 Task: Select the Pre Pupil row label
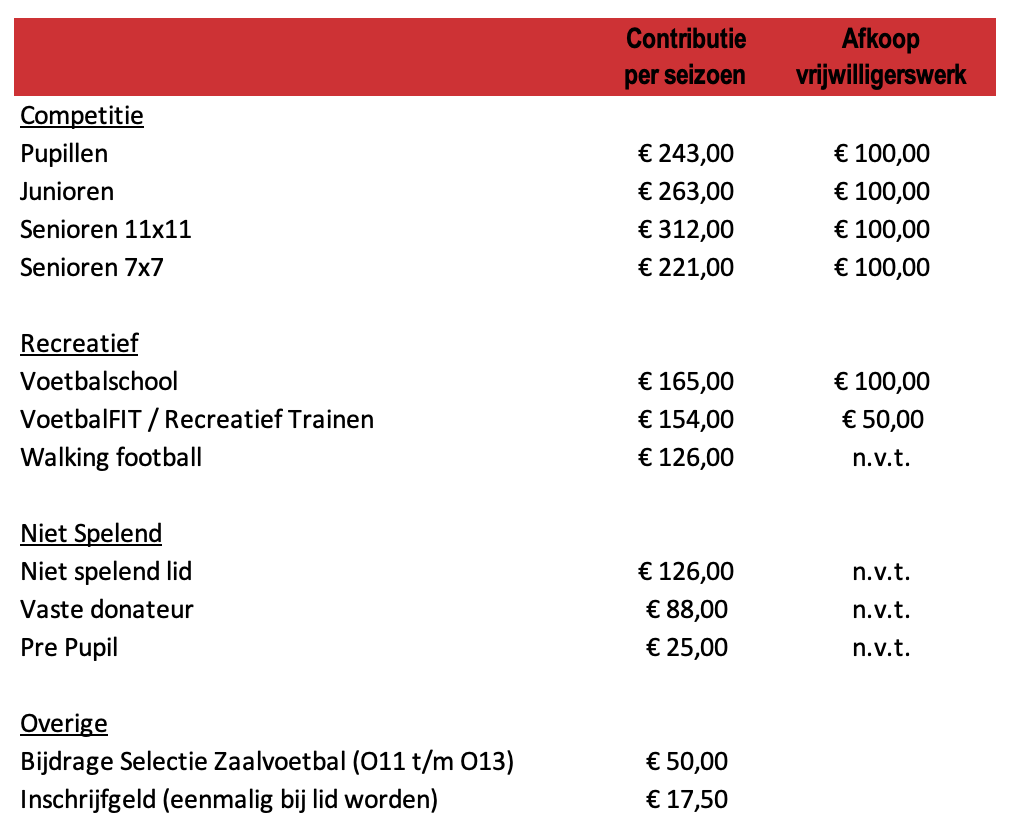click(69, 648)
